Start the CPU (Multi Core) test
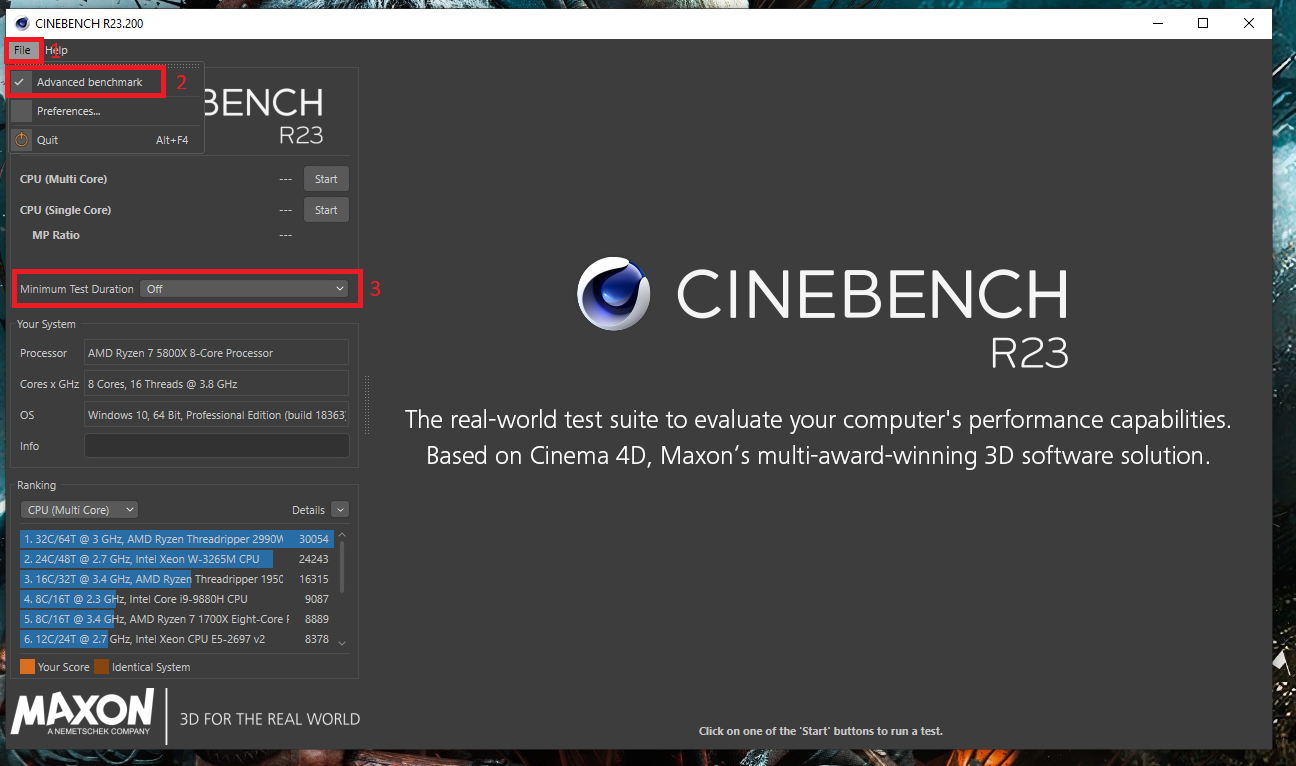 point(326,179)
